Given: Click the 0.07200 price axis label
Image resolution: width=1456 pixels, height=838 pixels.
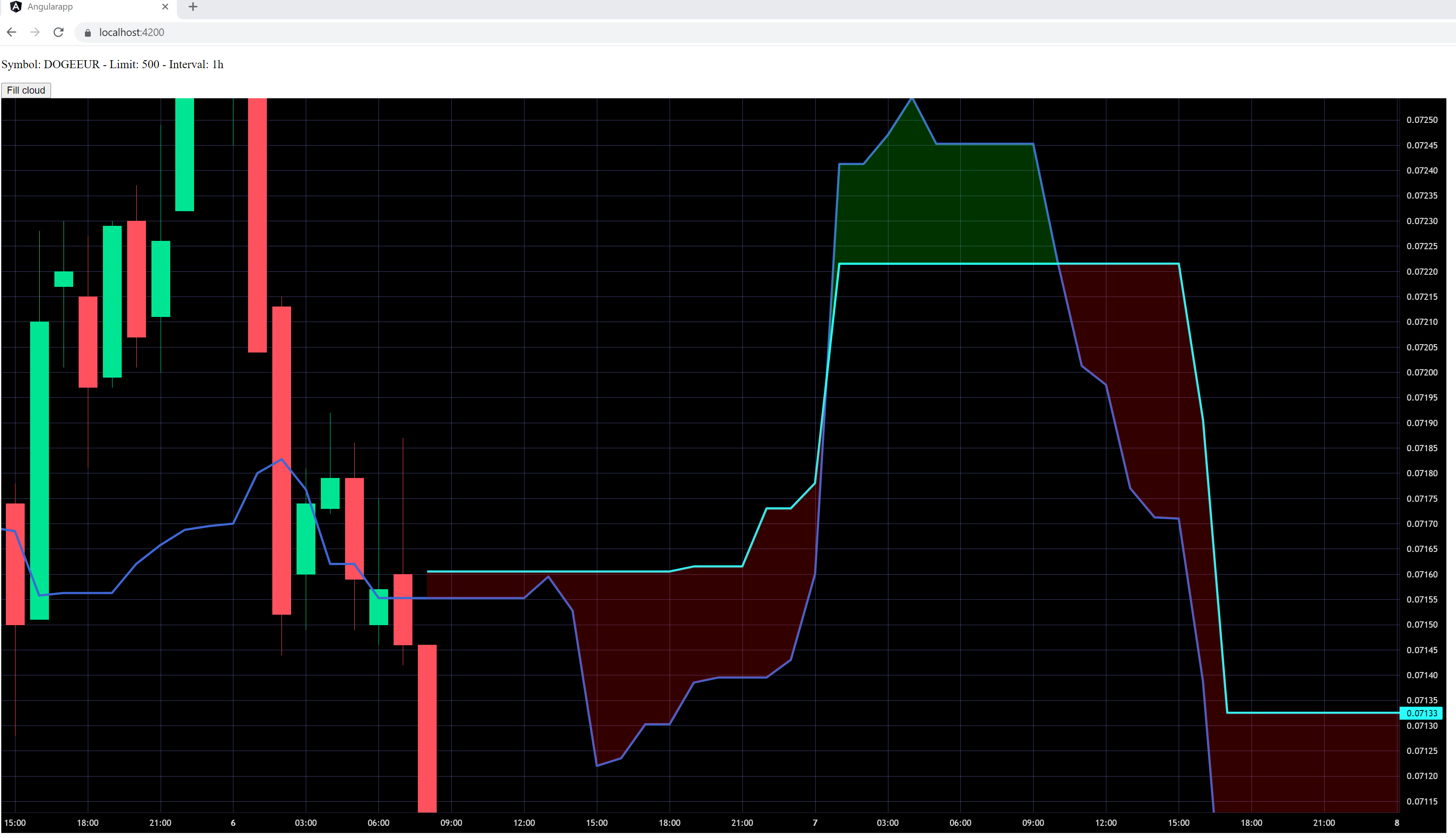Looking at the screenshot, I should [1421, 373].
